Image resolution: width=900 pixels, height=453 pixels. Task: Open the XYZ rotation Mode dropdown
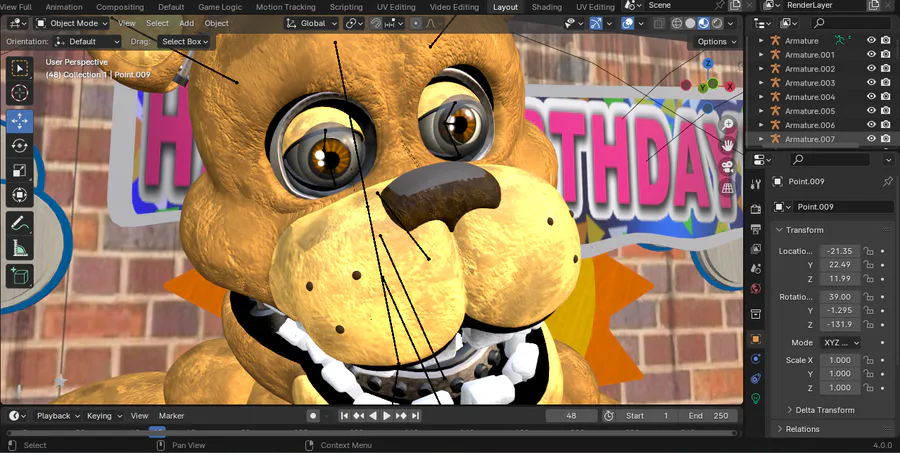point(840,342)
